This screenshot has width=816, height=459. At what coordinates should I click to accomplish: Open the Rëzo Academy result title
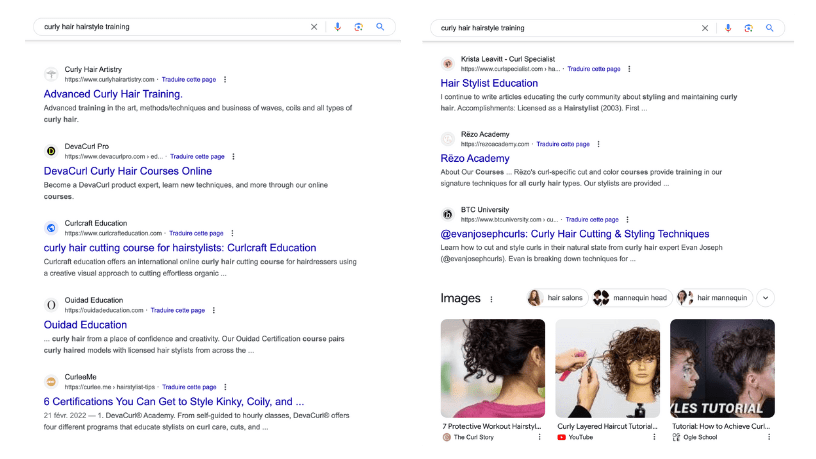475,159
